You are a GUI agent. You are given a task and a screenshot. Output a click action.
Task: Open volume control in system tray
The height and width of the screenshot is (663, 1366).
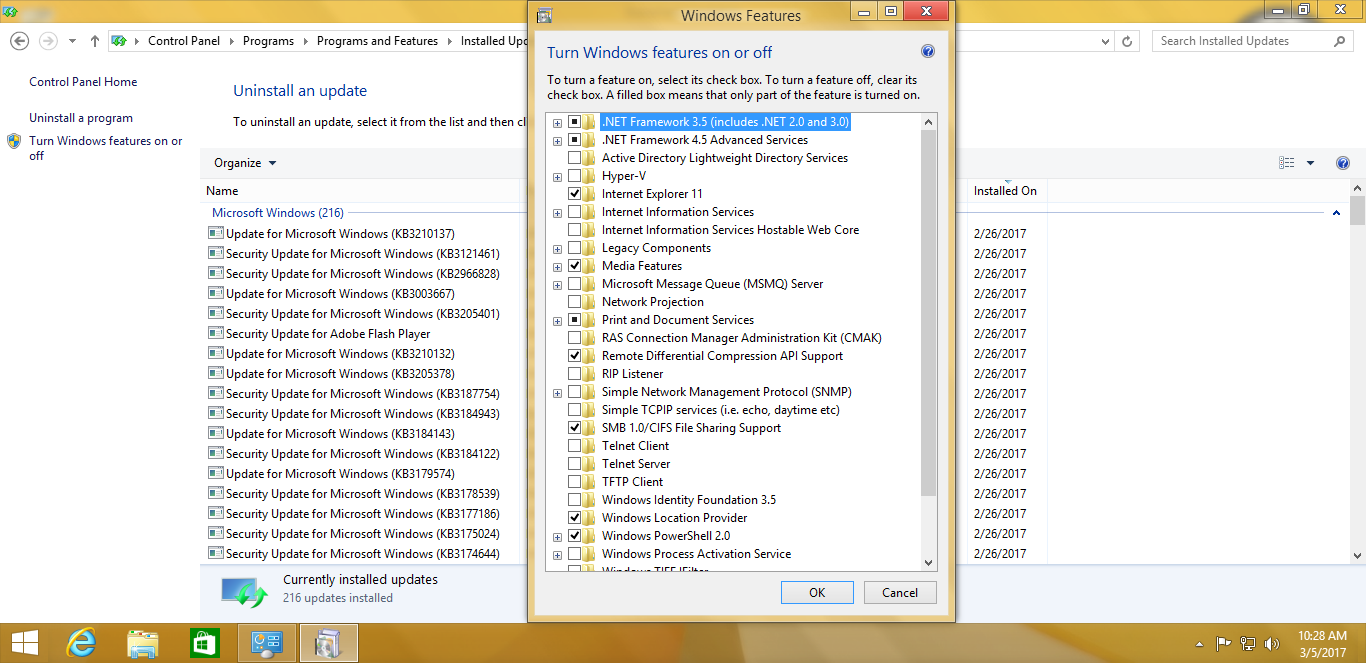[1272, 644]
